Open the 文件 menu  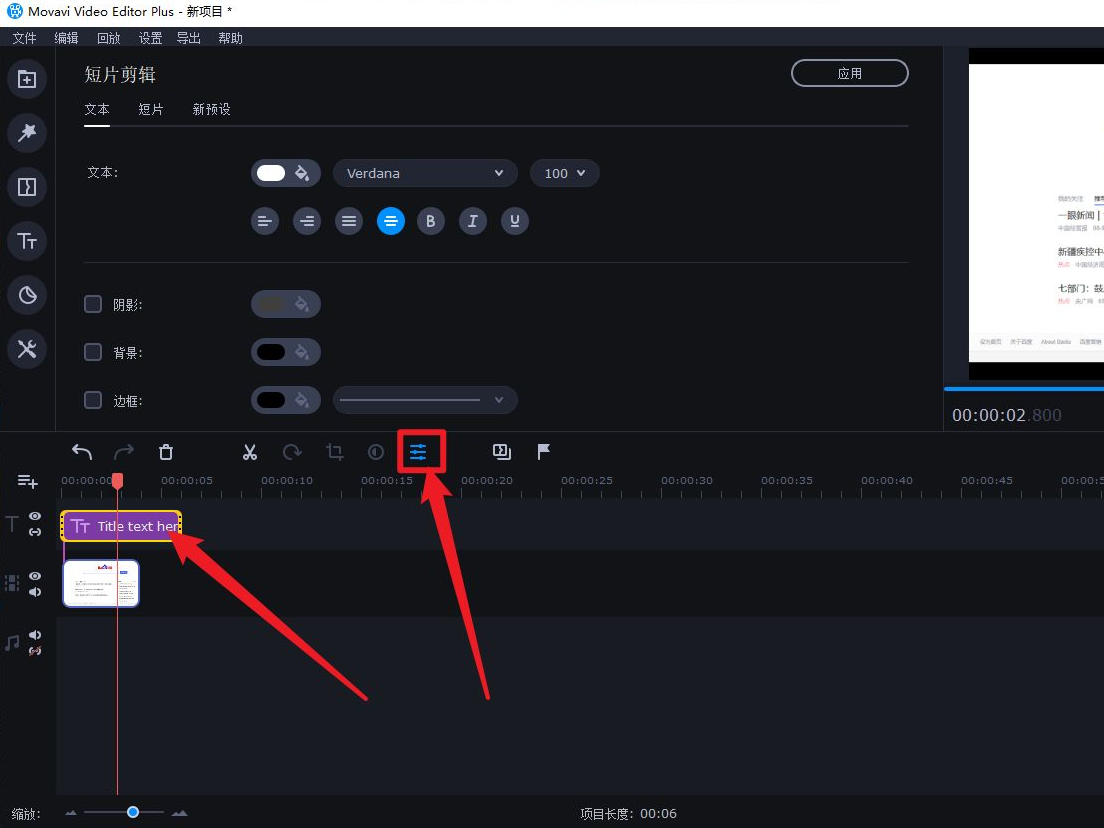(x=25, y=38)
